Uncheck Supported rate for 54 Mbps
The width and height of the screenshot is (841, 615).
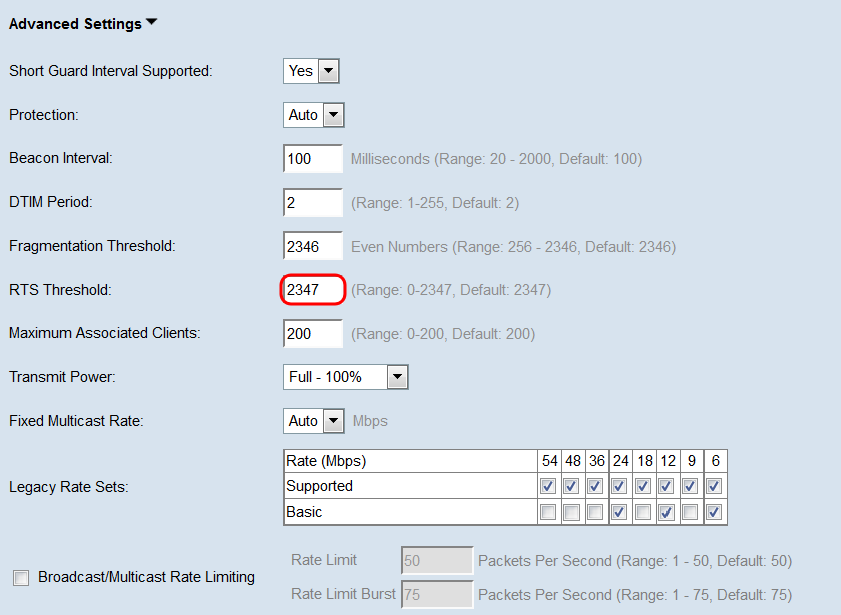tap(547, 487)
